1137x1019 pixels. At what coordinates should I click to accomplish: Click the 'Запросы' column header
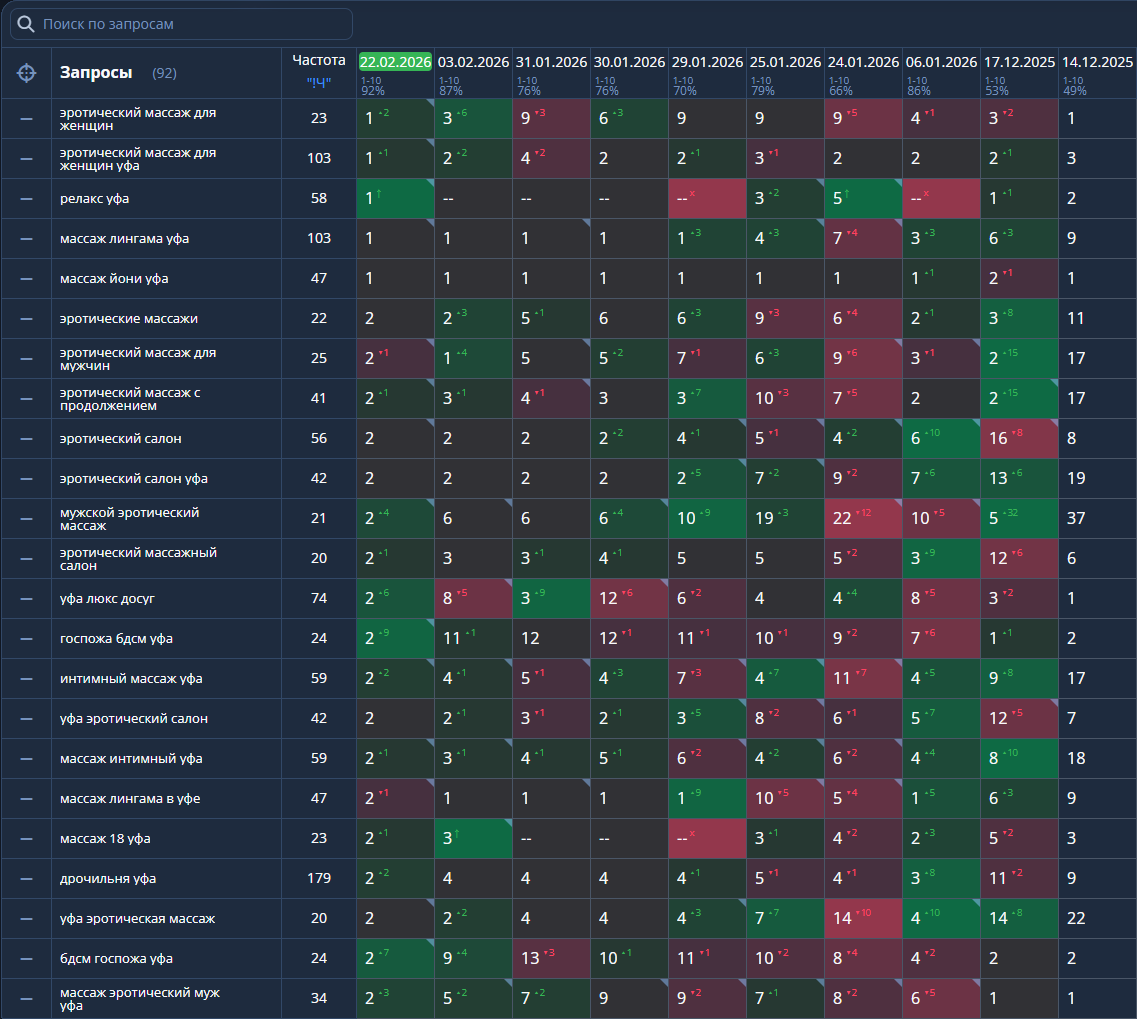point(96,73)
